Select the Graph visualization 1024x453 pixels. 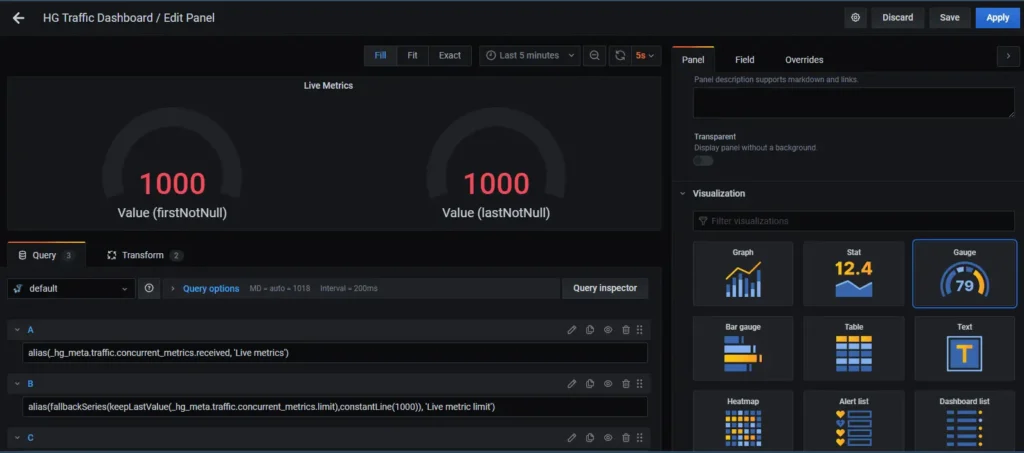point(743,273)
